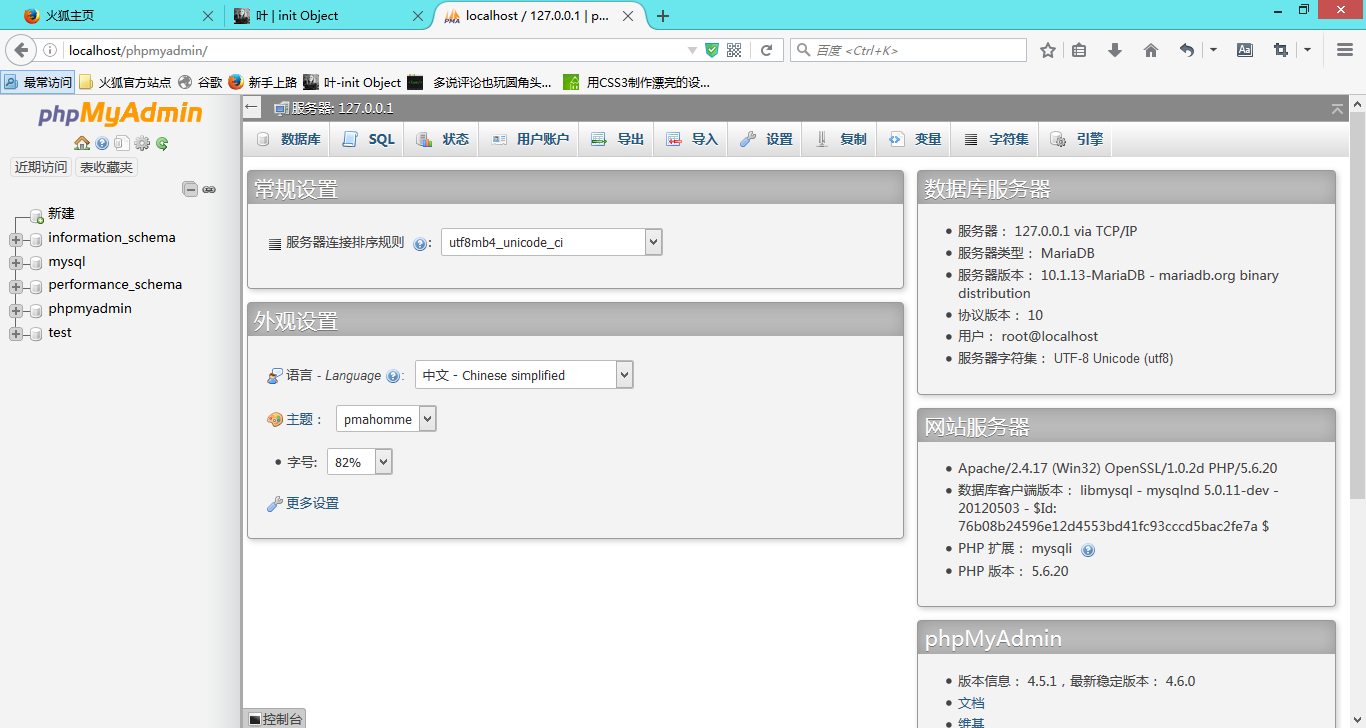
Task: Click the phpMyAdmin home icon in sidebar
Action: [82, 143]
